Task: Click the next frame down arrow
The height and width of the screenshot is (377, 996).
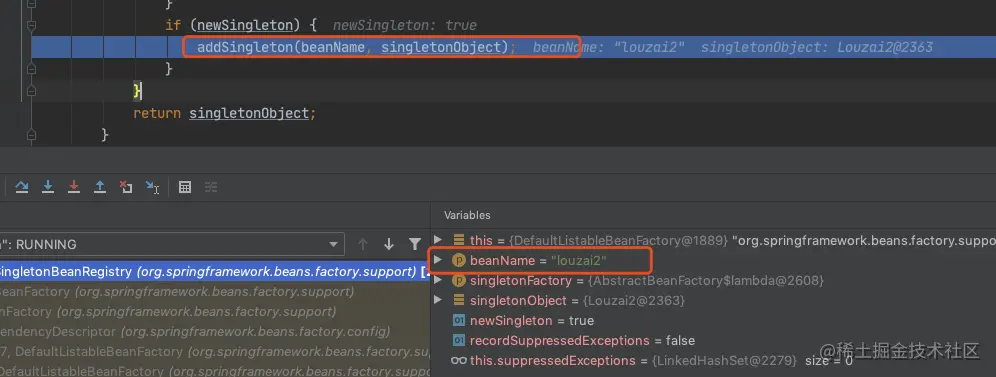Action: point(389,244)
